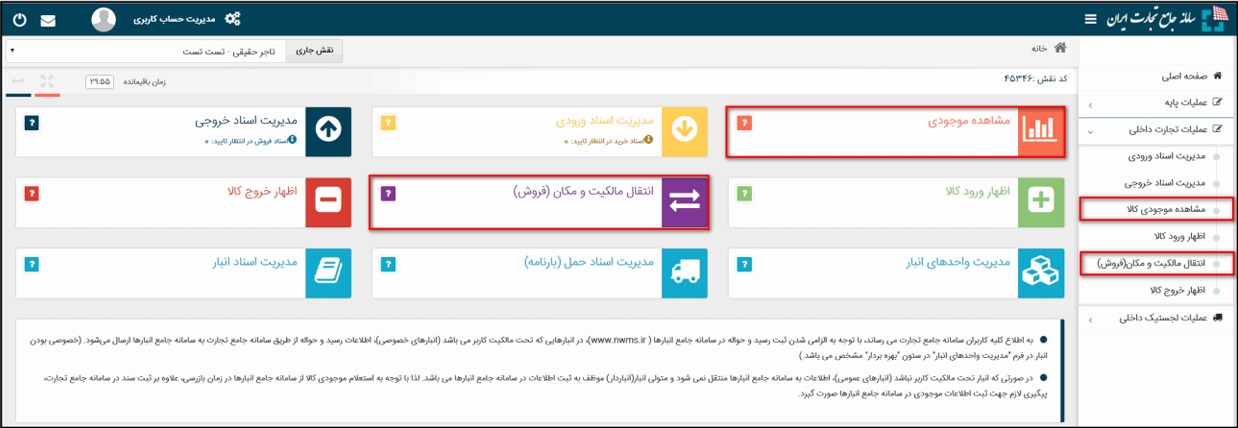Click the yellow download مدیریت اسناد ورودی icon
The width and height of the screenshot is (1238, 428).
pyautogui.click(x=685, y=130)
